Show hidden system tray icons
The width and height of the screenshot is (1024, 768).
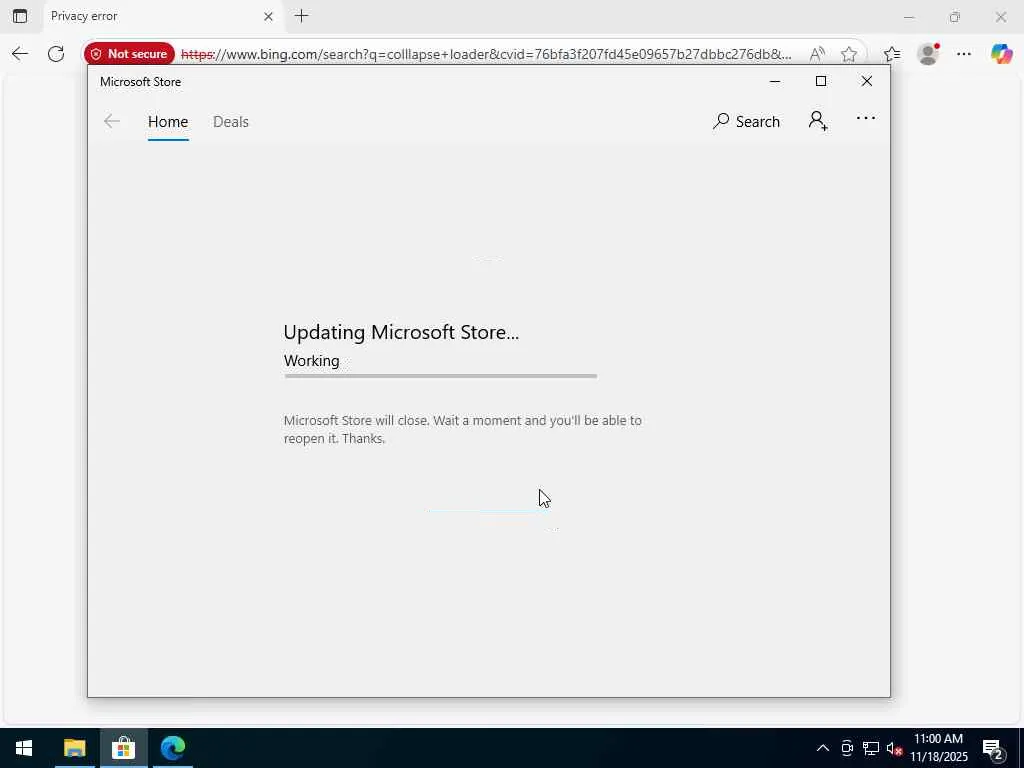pos(823,748)
